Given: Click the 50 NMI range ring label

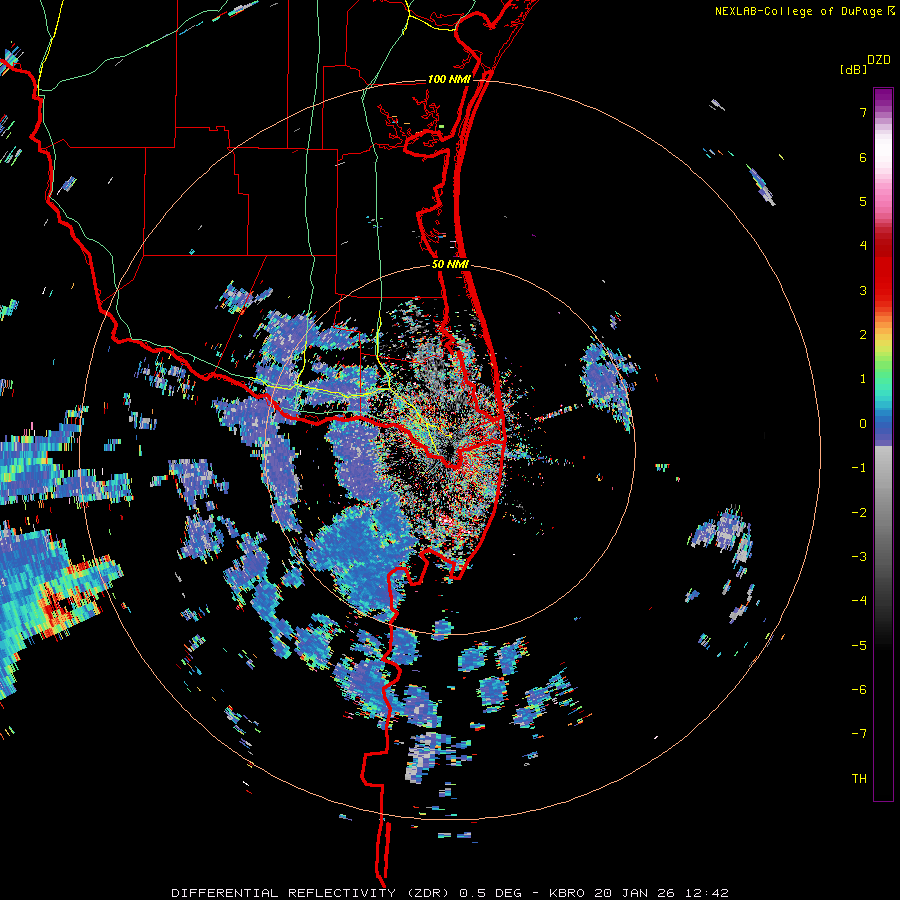Looking at the screenshot, I should pyautogui.click(x=450, y=265).
